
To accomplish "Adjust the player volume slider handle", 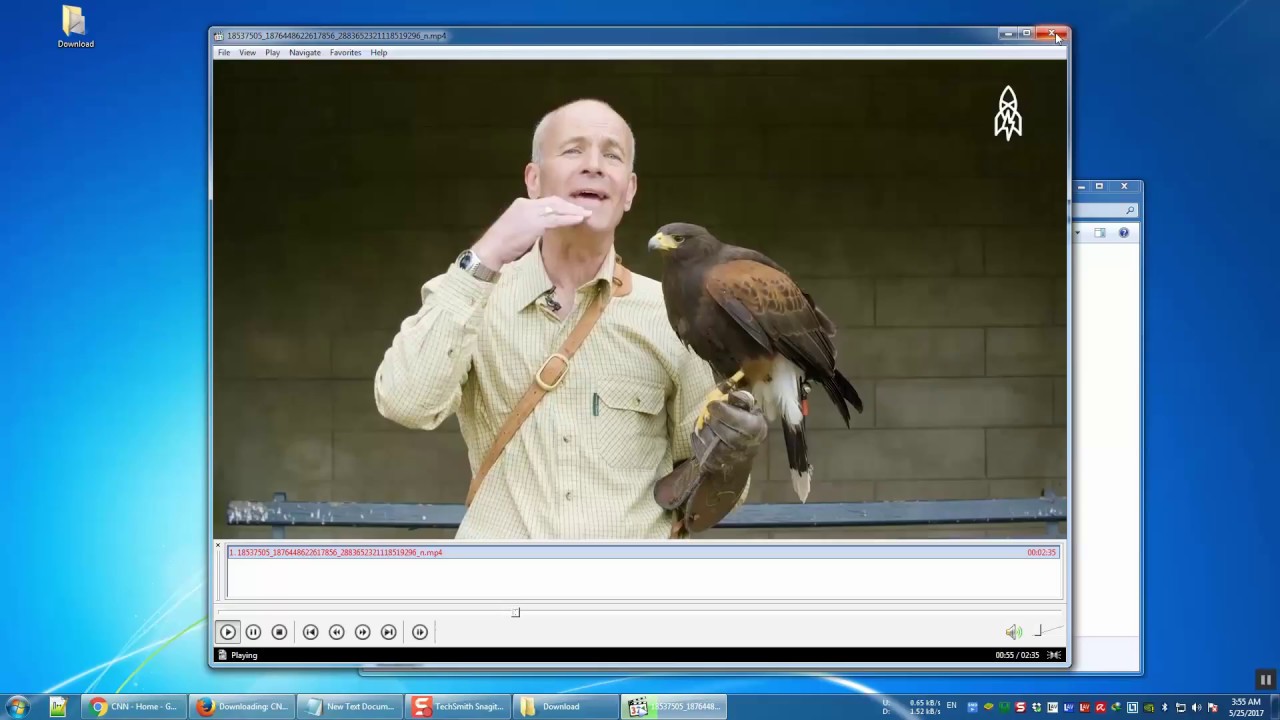I will 1039,631.
